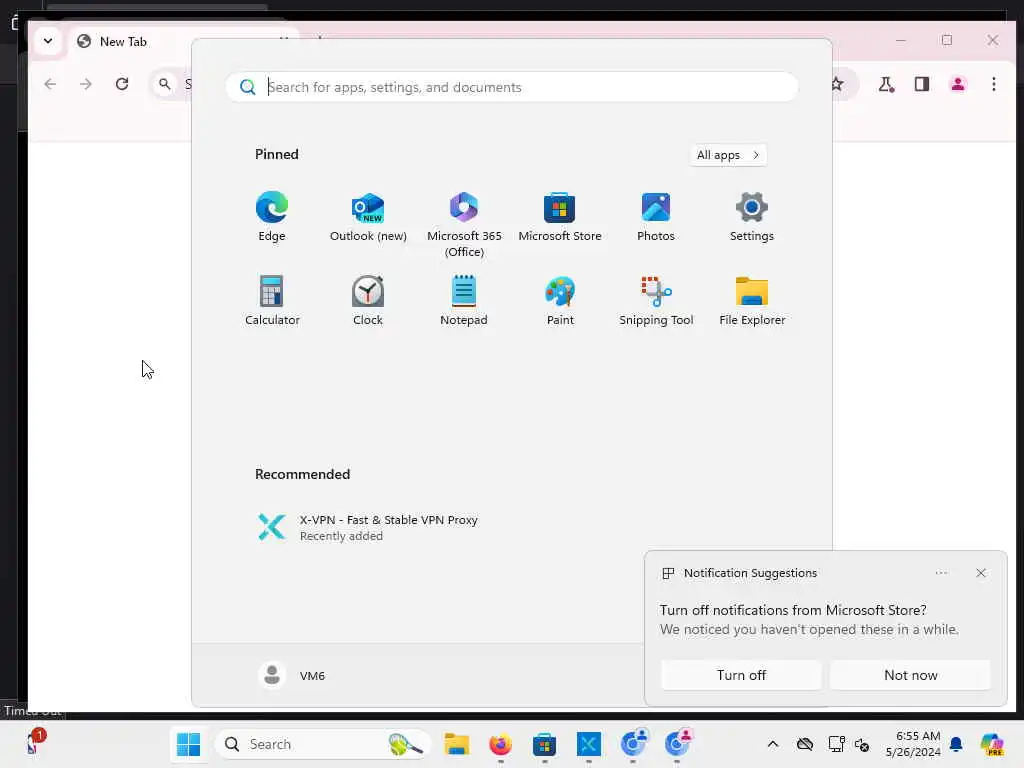Open Settings from pinned apps
The height and width of the screenshot is (768, 1024).
coord(752,217)
